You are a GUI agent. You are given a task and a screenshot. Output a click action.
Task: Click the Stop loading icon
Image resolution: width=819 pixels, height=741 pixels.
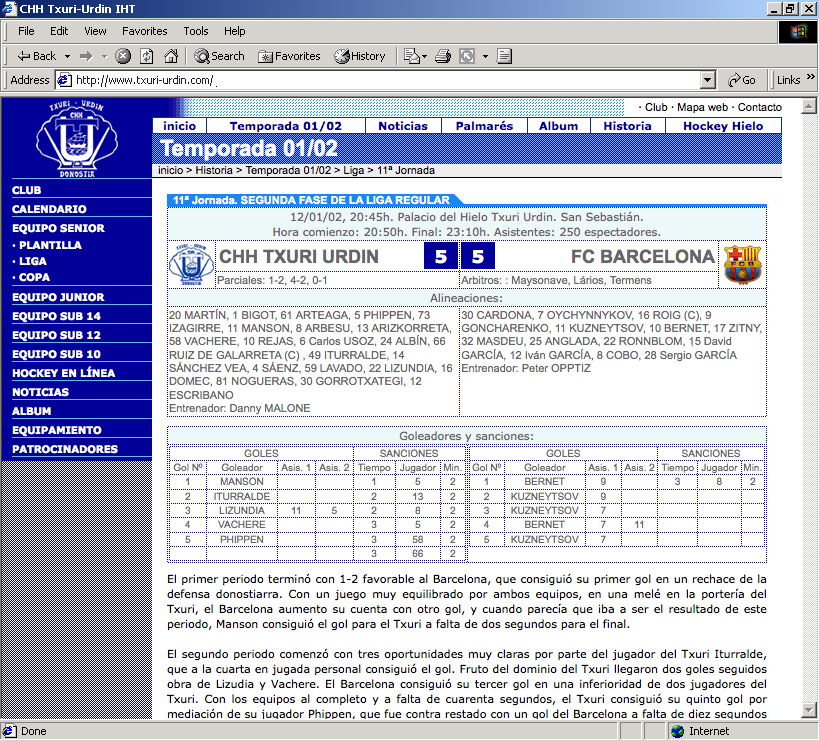[x=123, y=56]
